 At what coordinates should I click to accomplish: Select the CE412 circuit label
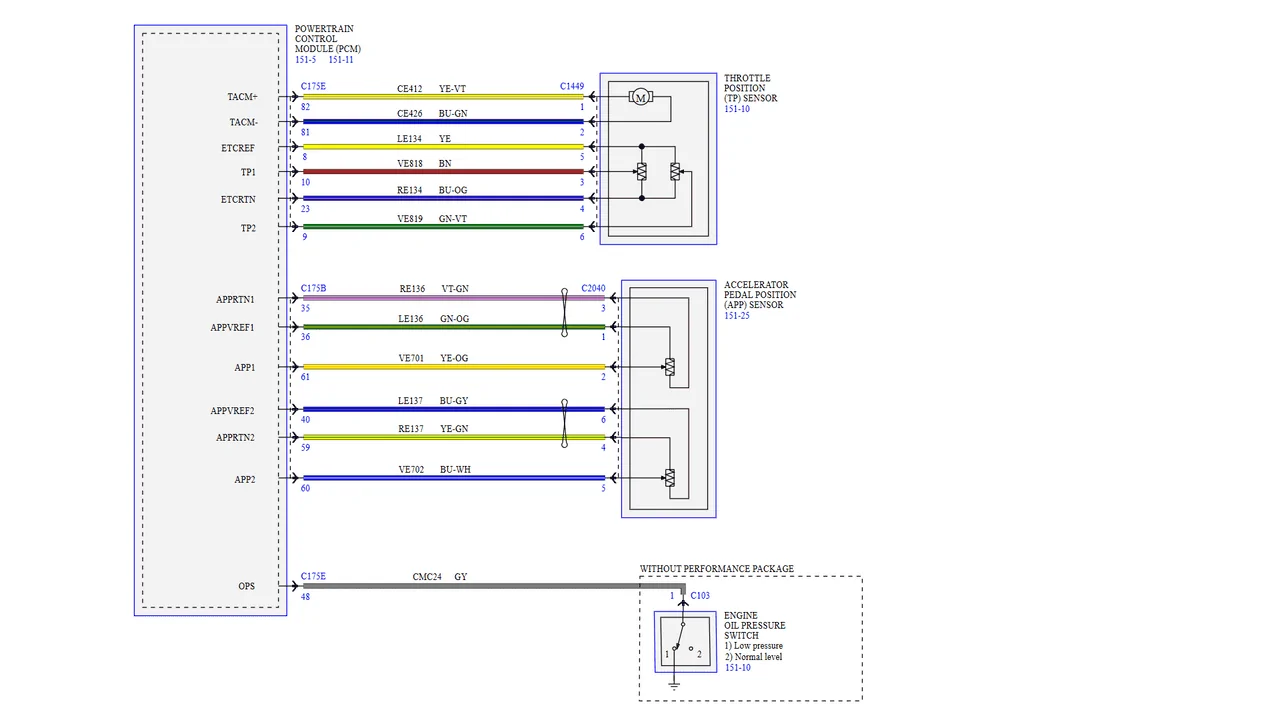click(x=411, y=89)
